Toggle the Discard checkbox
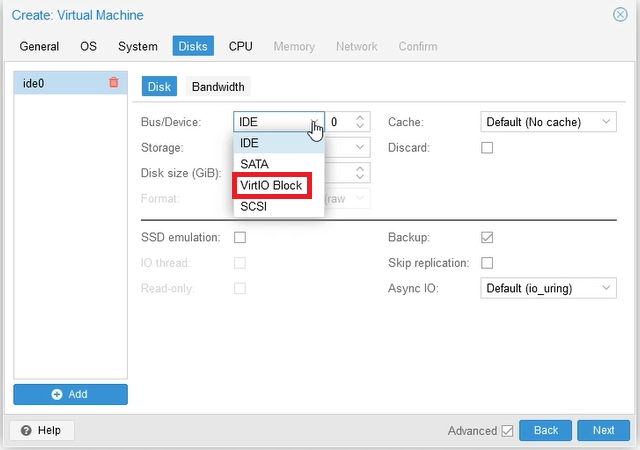Image resolution: width=640 pixels, height=450 pixels. [487, 148]
